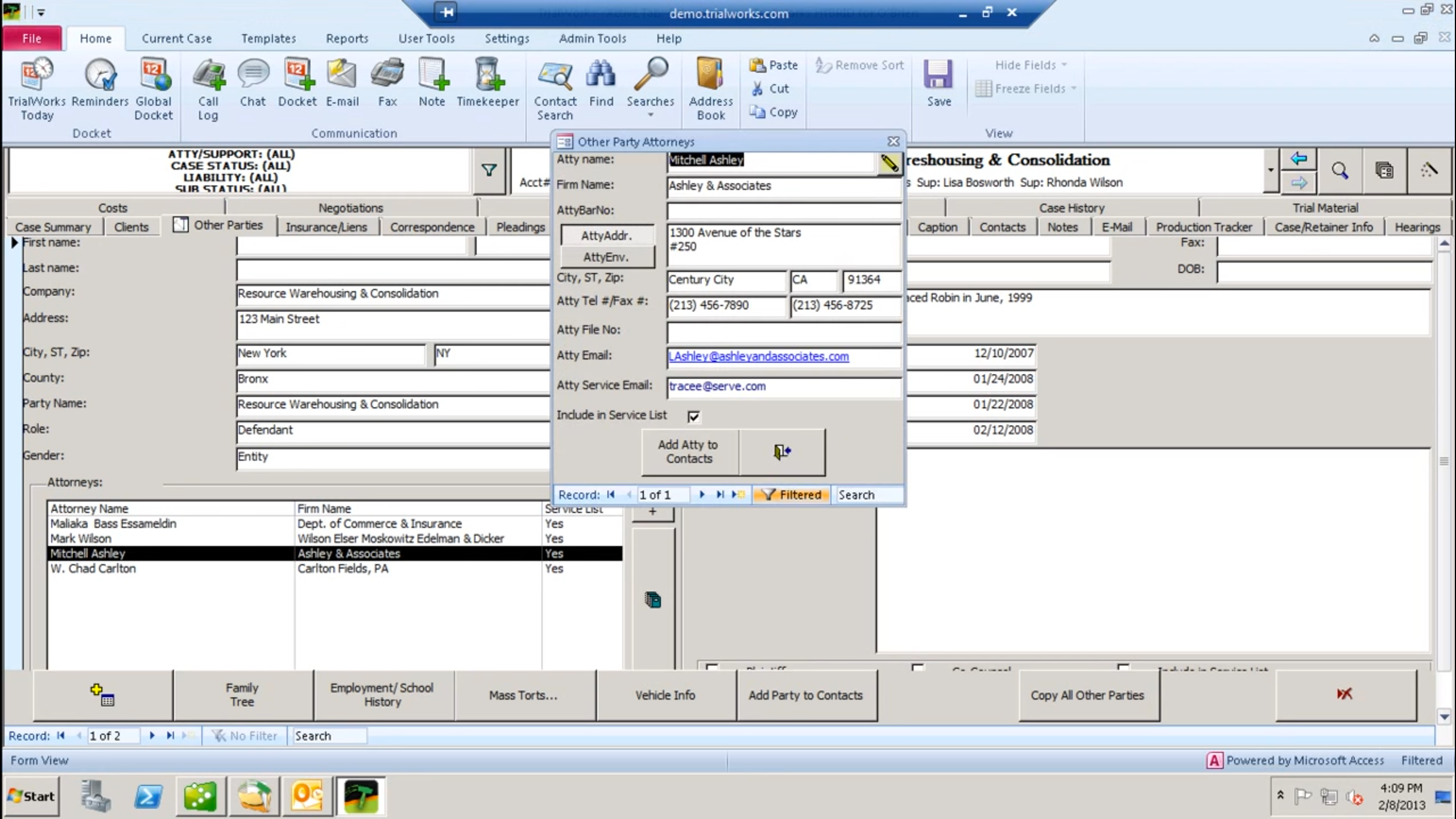Click the Cut command
This screenshot has width=1456, height=819.
coord(770,89)
